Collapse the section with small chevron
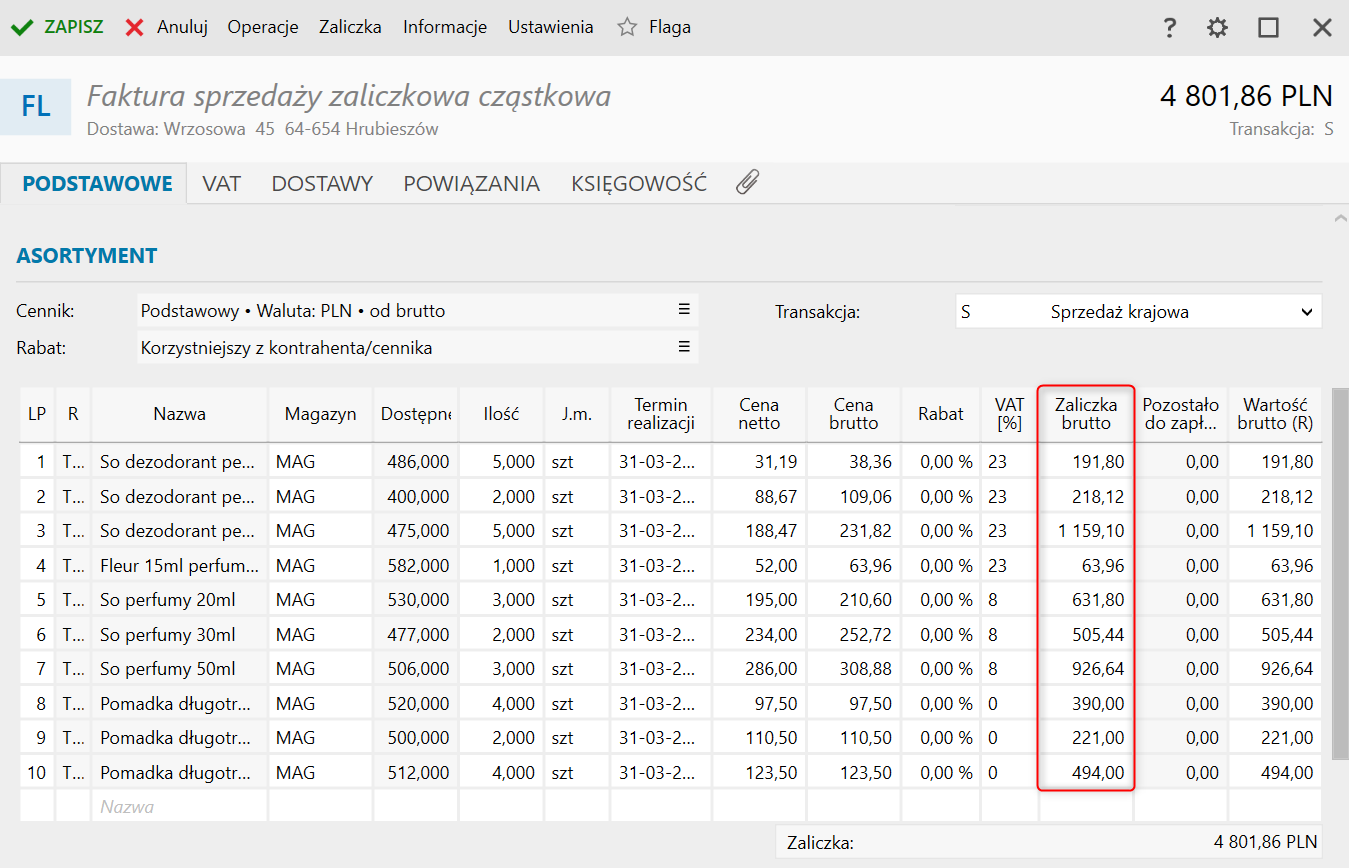 (1340, 217)
